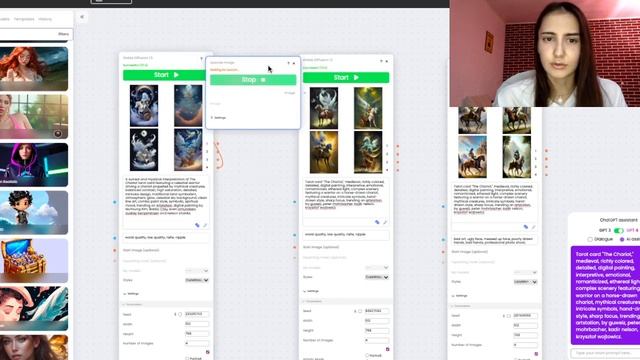
Task: Open the model dropdown above Styles in the rightmost node
Action: click(x=525, y=272)
